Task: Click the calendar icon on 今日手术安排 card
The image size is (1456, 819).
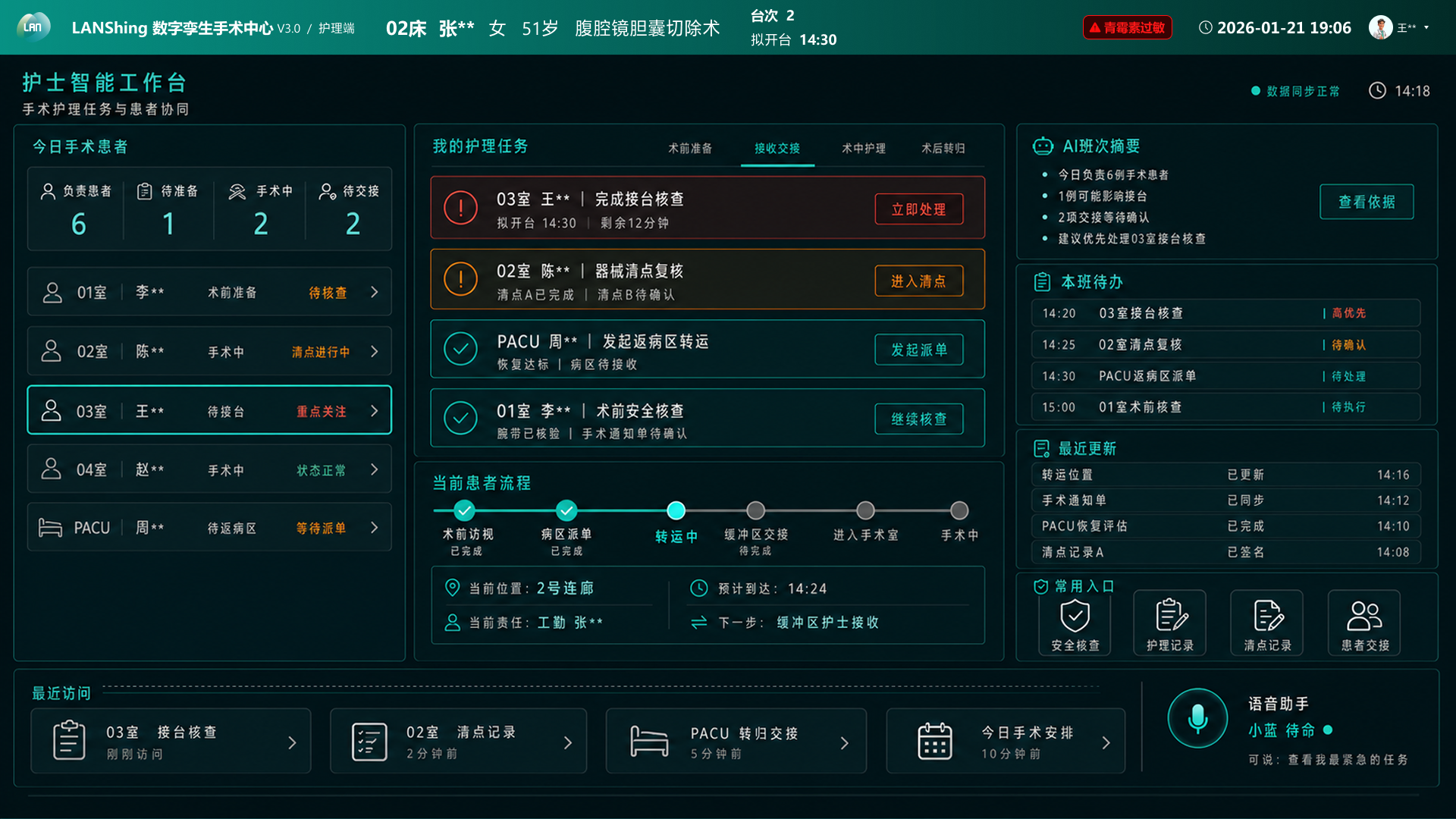Action: pyautogui.click(x=934, y=741)
